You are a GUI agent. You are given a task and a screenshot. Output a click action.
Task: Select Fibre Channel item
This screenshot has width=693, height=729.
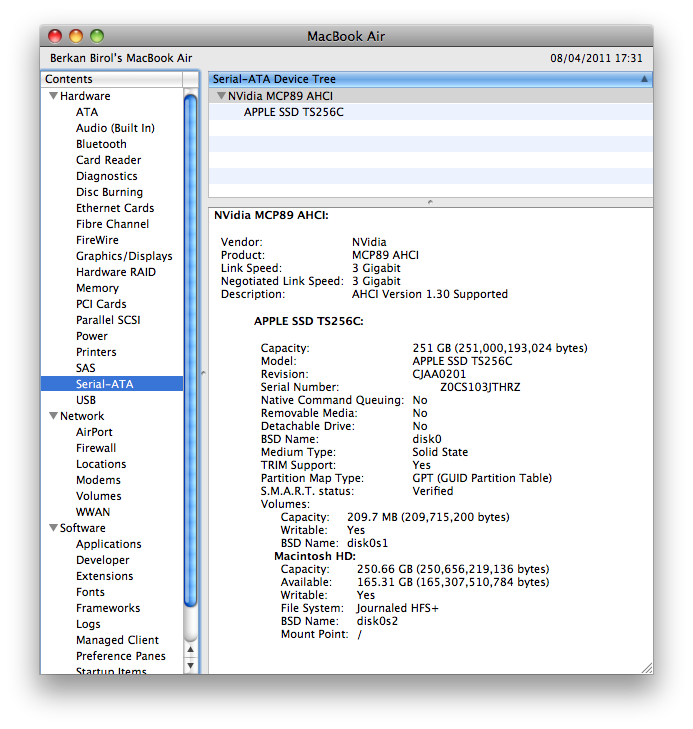[112, 224]
